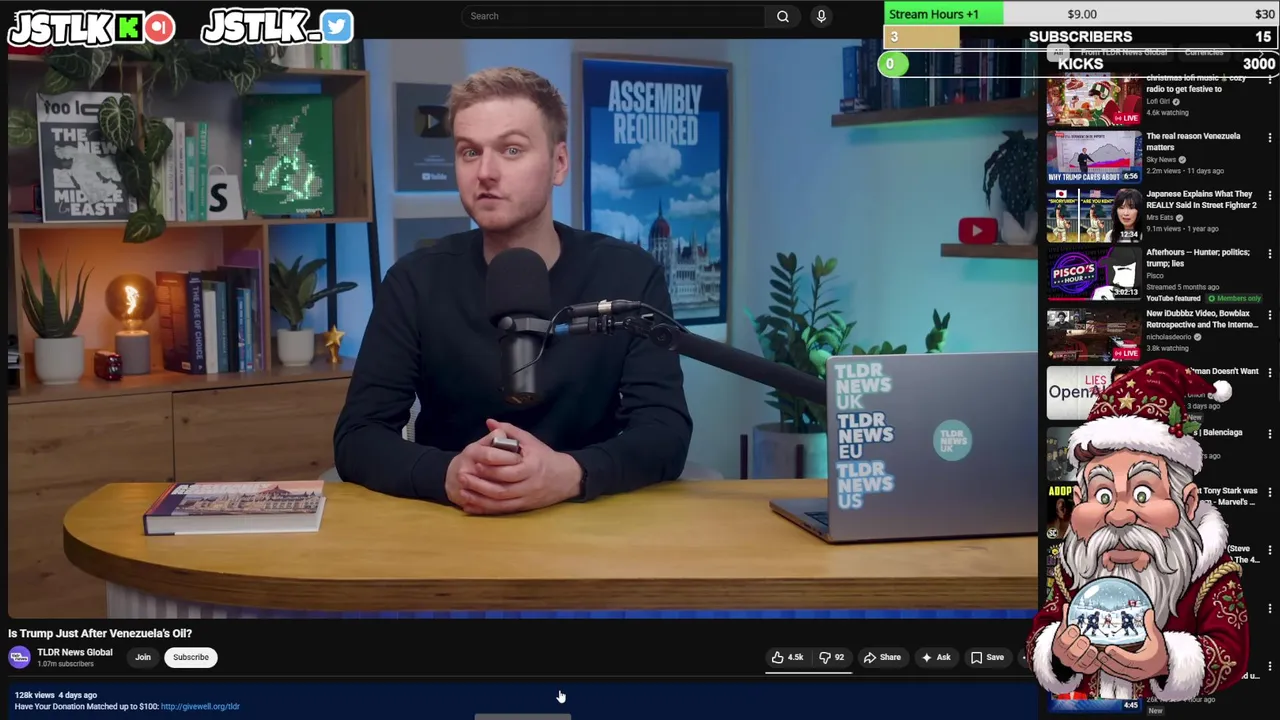Screen dimensions: 1280x720
Task: Subscribe to TLDR News Global
Action: click(190, 657)
